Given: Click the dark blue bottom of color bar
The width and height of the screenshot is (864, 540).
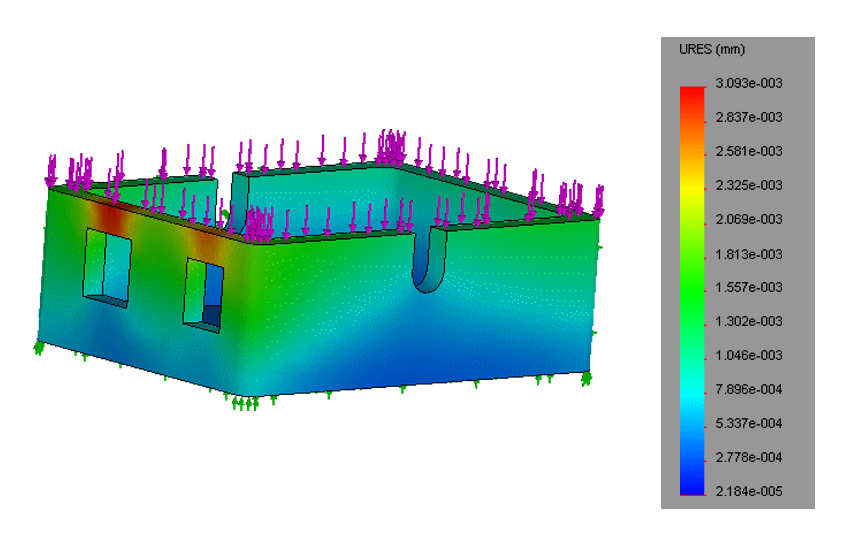Looking at the screenshot, I should pyautogui.click(x=691, y=486).
